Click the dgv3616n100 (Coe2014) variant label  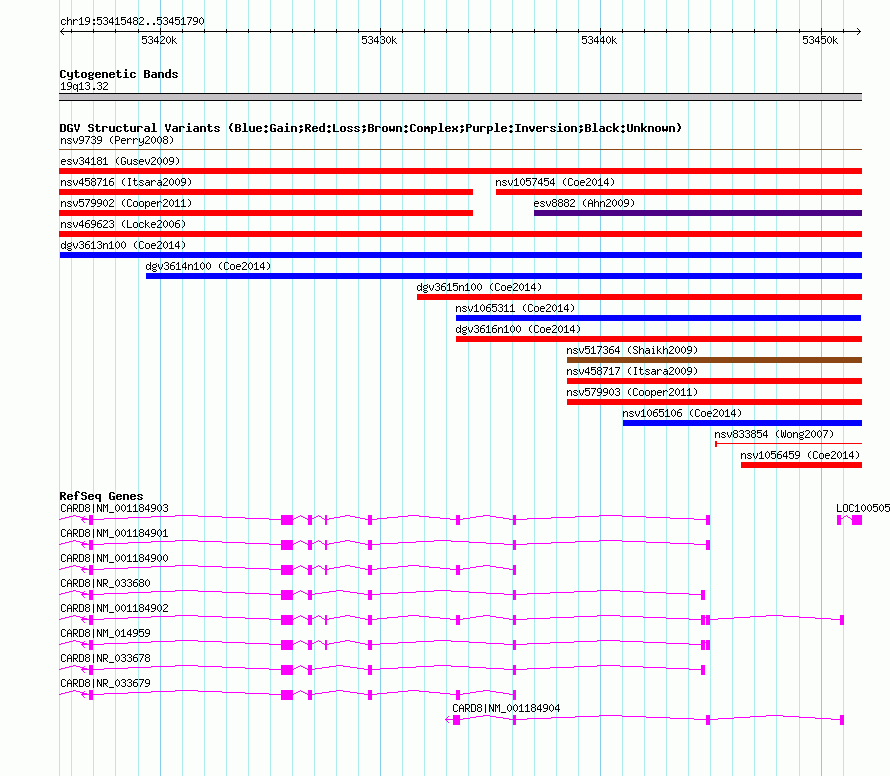click(518, 329)
